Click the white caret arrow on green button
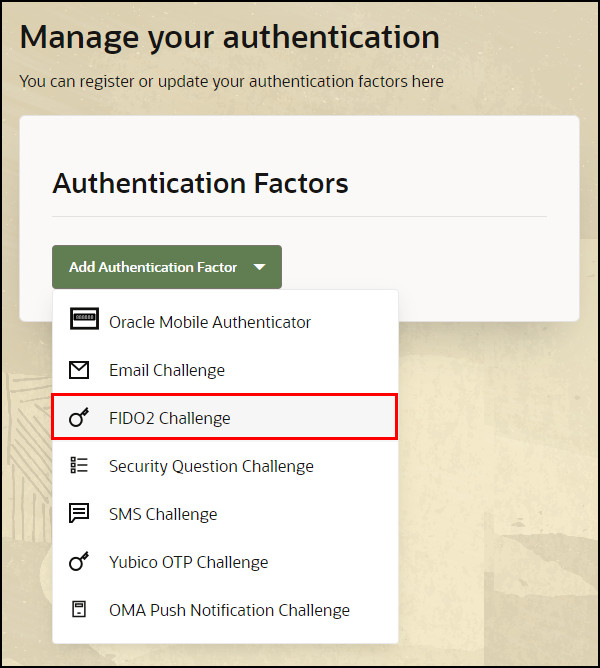 pos(260,267)
